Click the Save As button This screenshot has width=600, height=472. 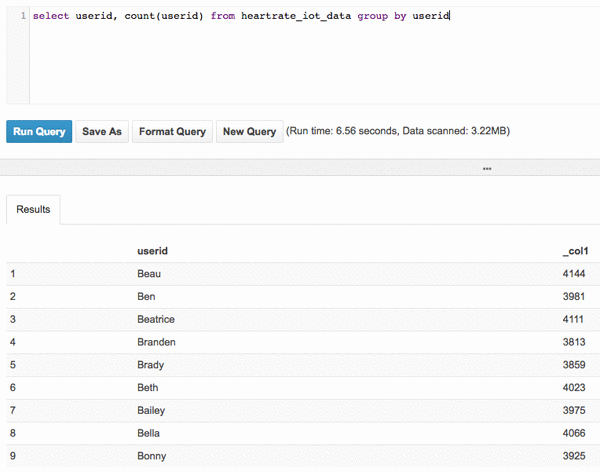pyautogui.click(x=102, y=131)
